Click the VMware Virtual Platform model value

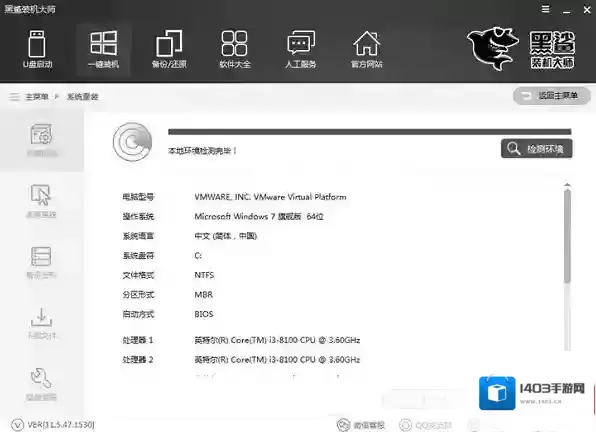pyautogui.click(x=270, y=197)
